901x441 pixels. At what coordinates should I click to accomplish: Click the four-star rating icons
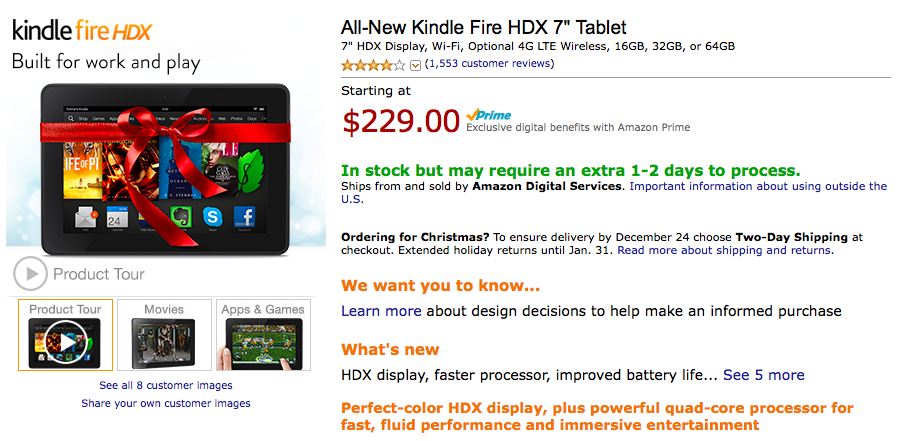coord(373,65)
